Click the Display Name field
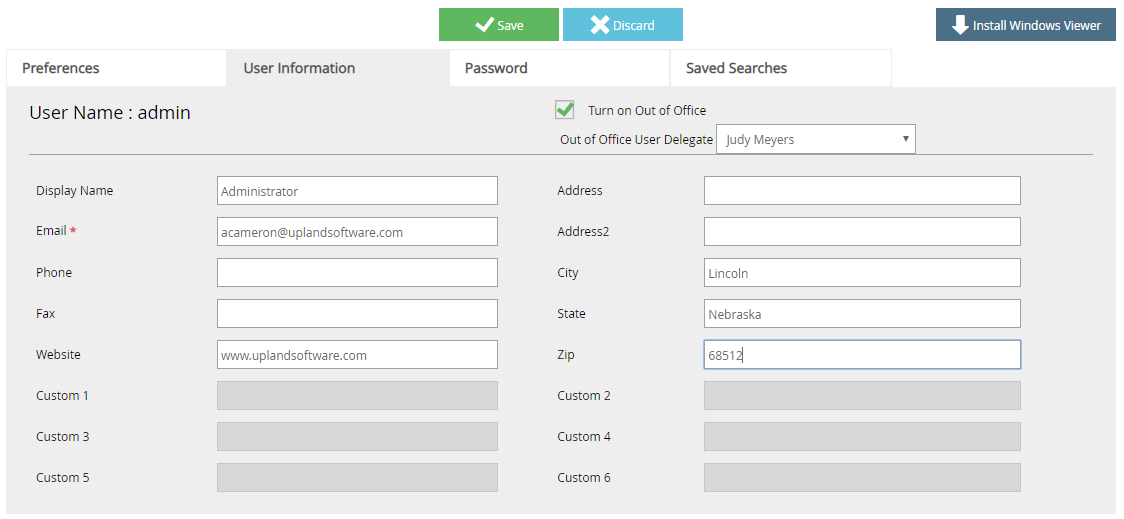Viewport: 1124px width, 519px height. coord(357,191)
